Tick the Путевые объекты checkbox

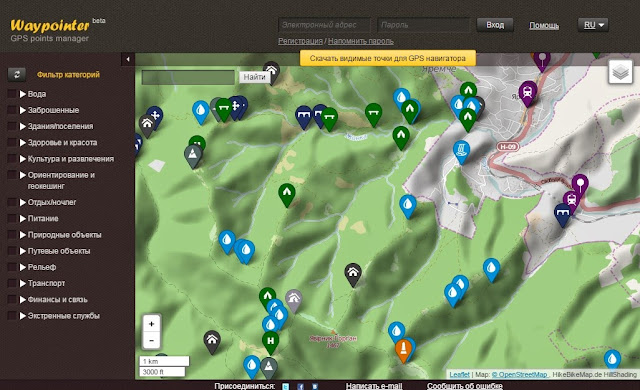tap(12, 250)
